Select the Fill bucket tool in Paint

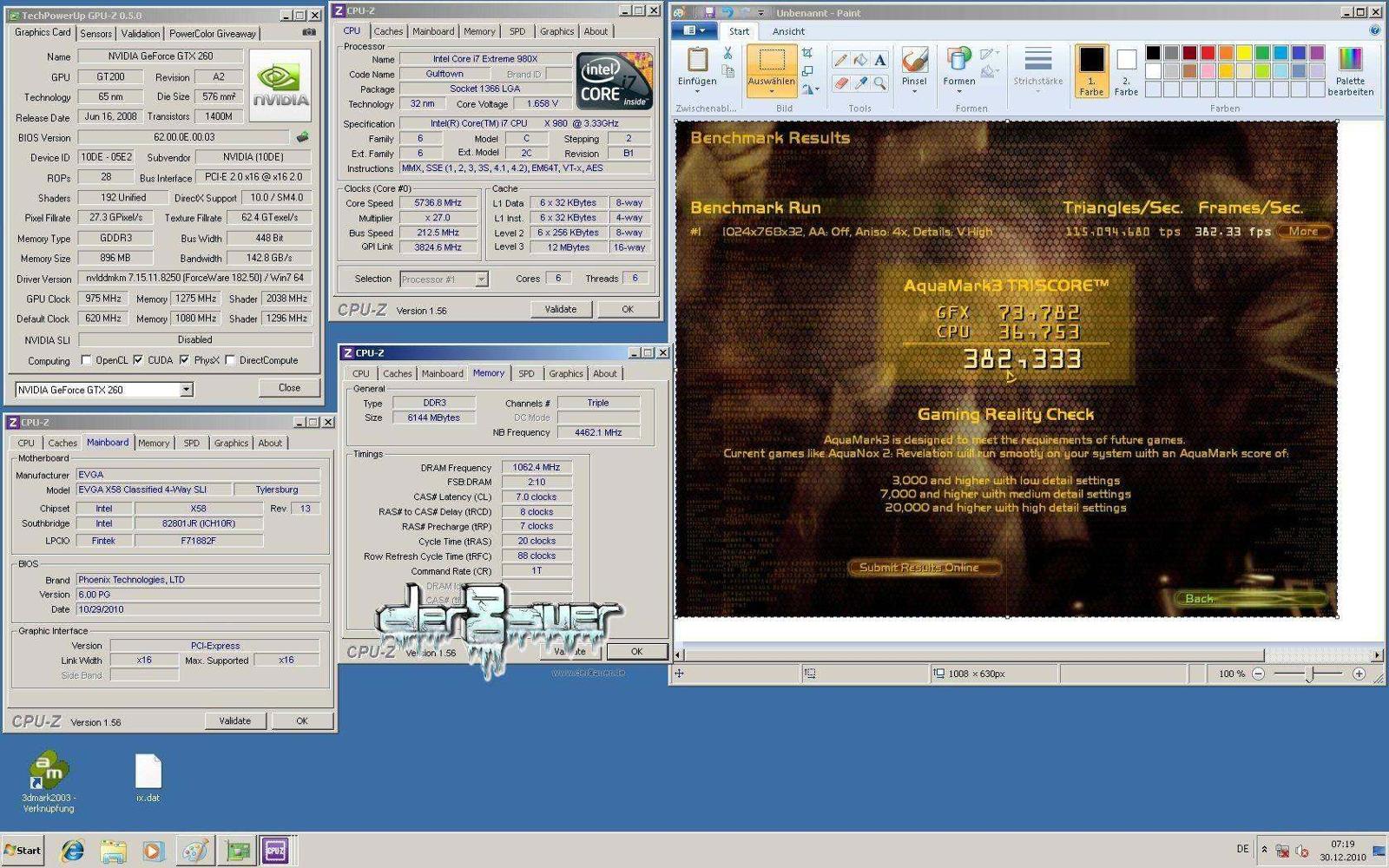[859, 60]
